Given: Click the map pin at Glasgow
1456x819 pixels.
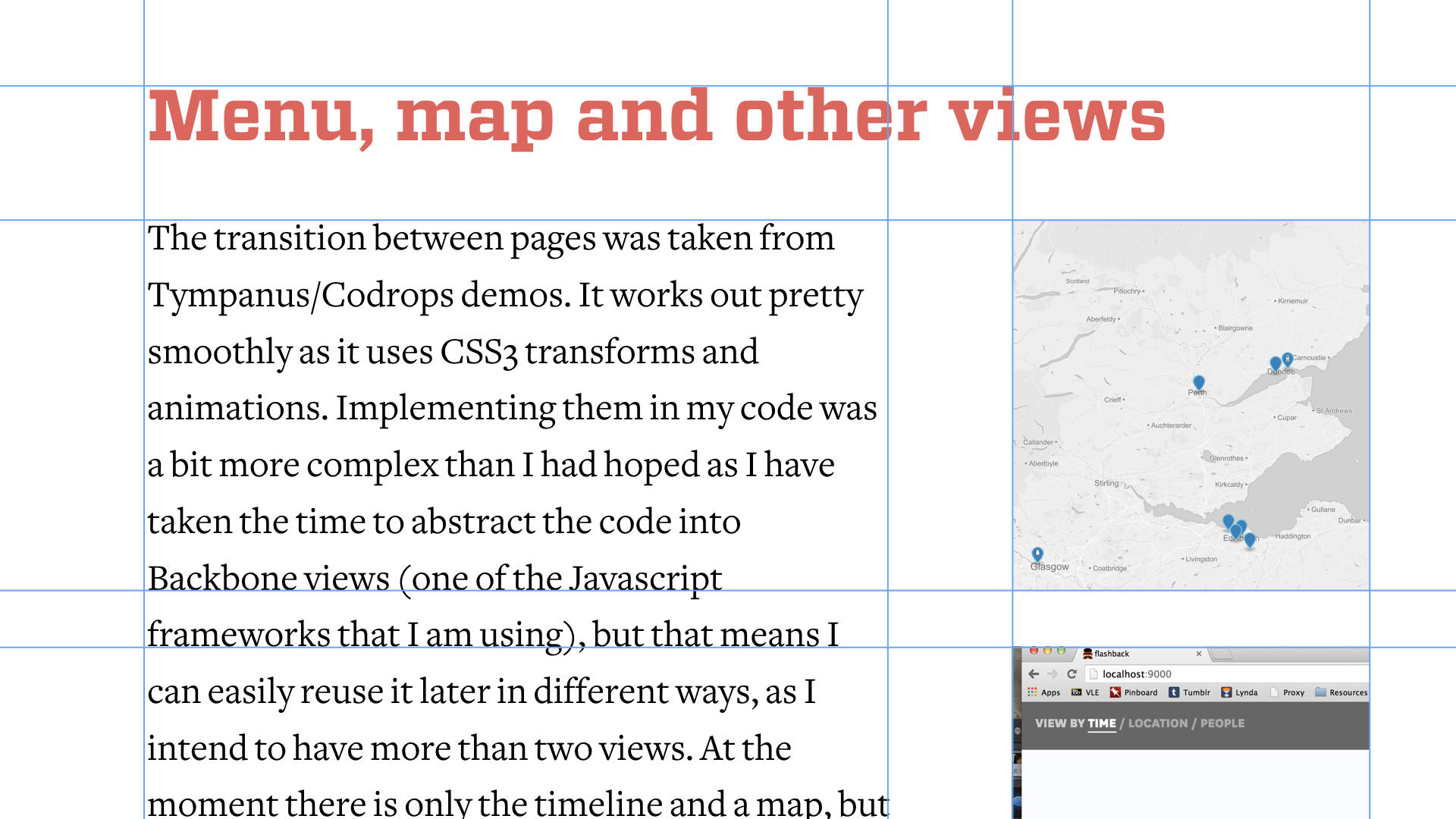Looking at the screenshot, I should (x=1037, y=554).
